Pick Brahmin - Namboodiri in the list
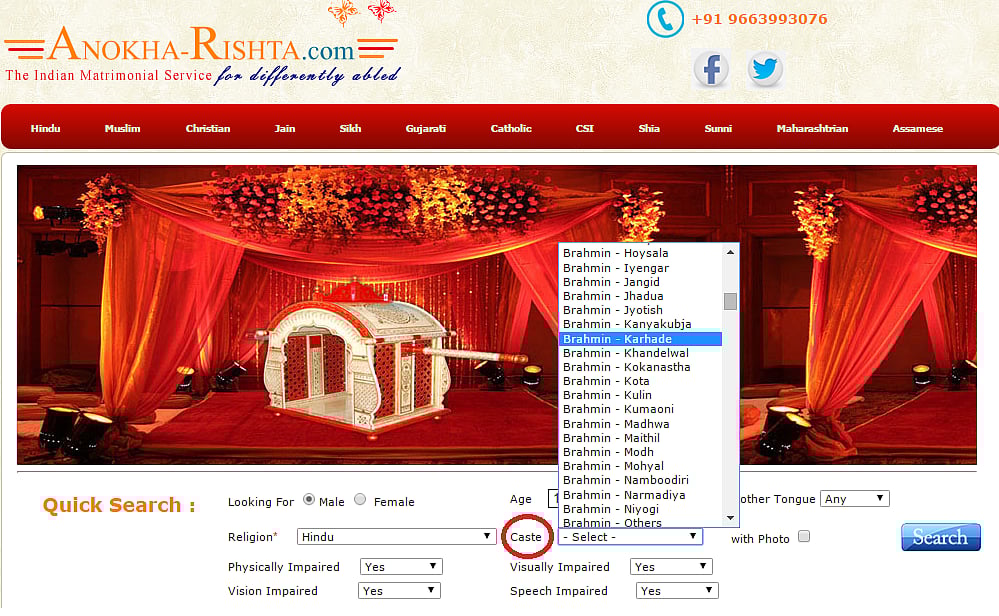Screen dimensions: 999x616 (x=625, y=480)
